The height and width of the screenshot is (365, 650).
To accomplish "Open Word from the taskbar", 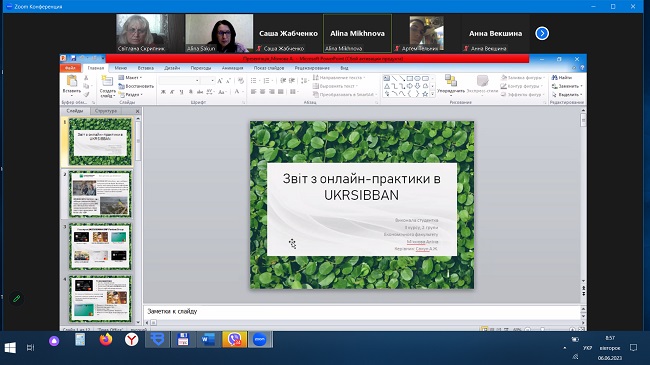I will click(x=209, y=340).
